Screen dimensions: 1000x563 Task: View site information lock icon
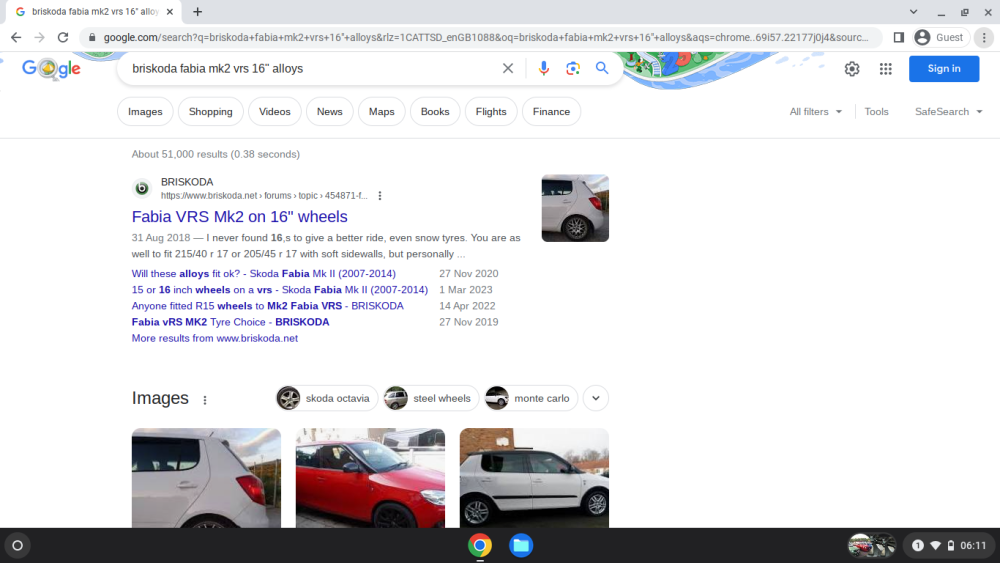[92, 38]
